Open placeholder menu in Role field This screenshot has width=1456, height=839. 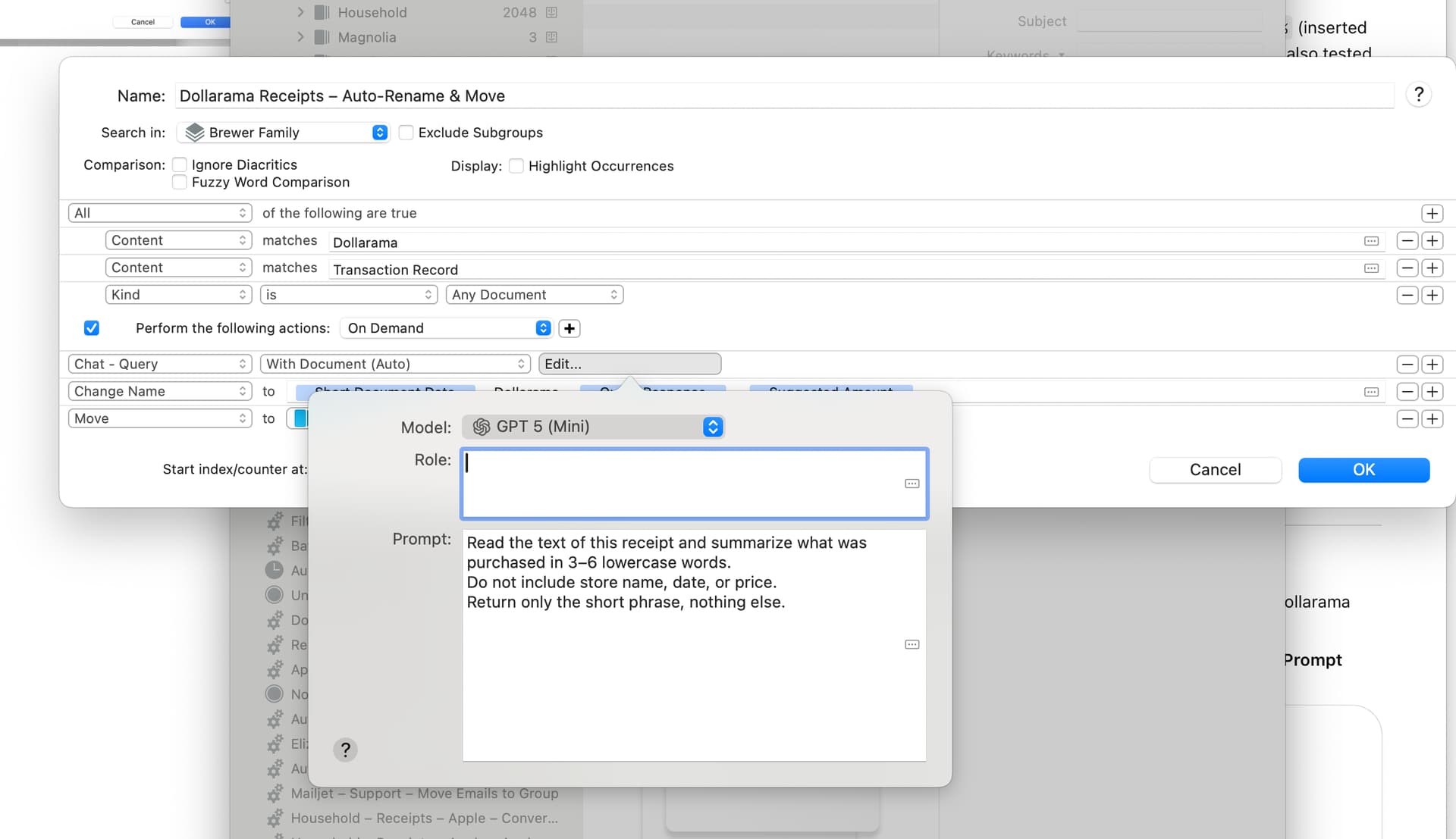pyautogui.click(x=912, y=484)
